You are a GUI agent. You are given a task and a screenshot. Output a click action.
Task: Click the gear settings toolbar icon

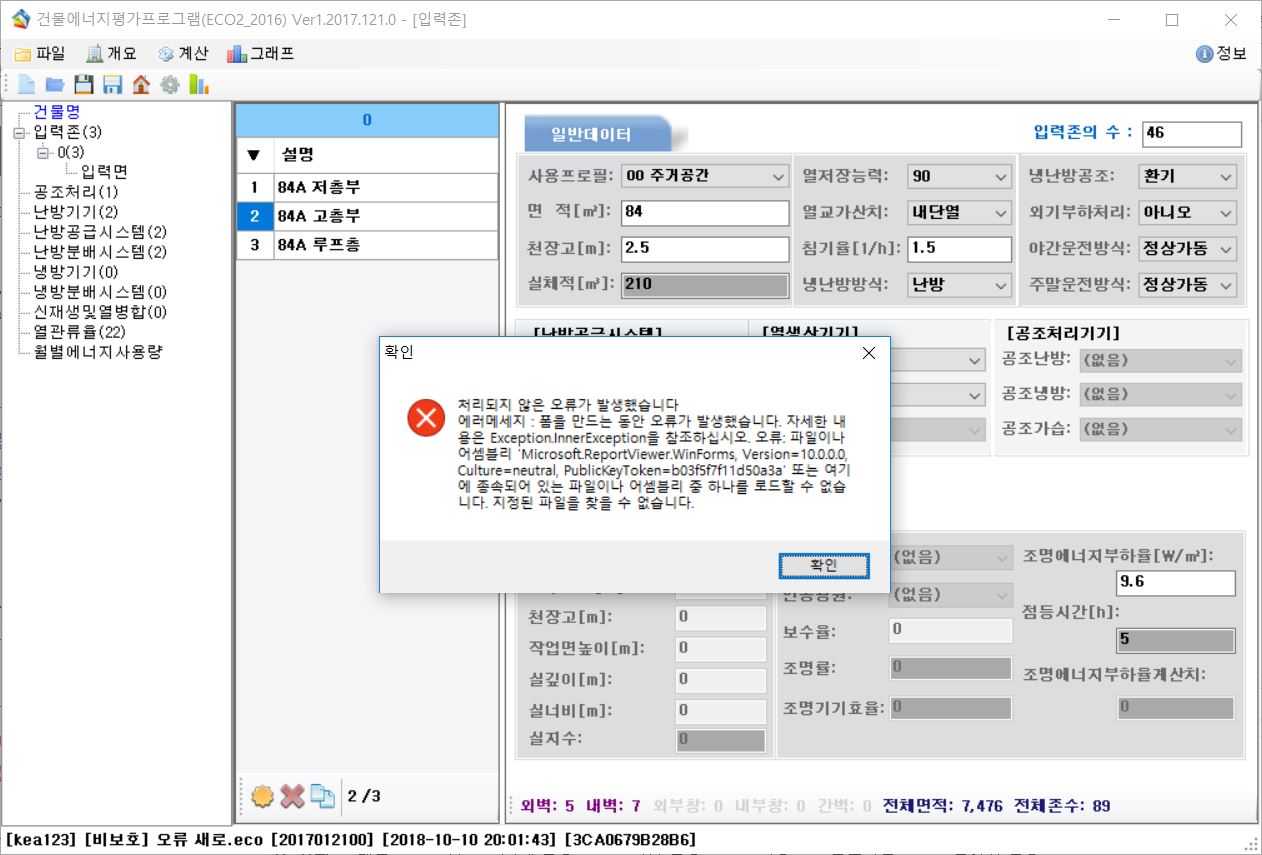[170, 85]
